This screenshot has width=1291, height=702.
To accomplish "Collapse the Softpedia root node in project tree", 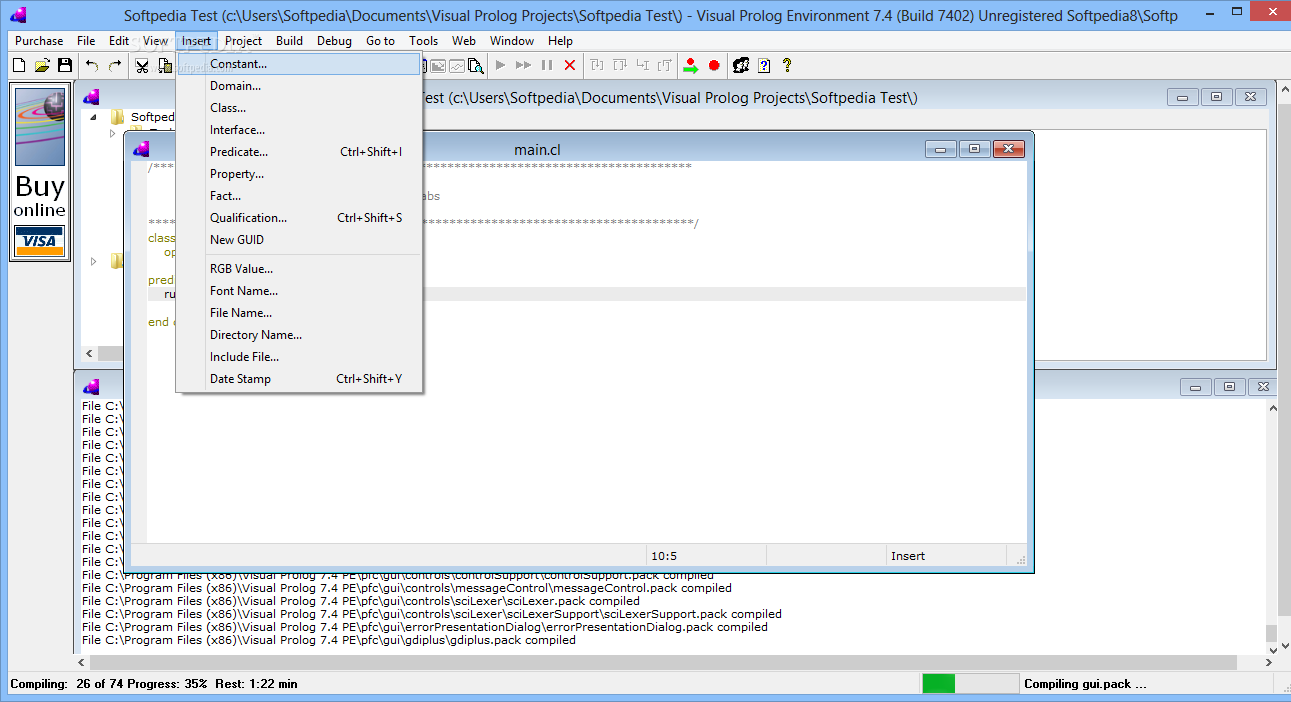I will [94, 117].
